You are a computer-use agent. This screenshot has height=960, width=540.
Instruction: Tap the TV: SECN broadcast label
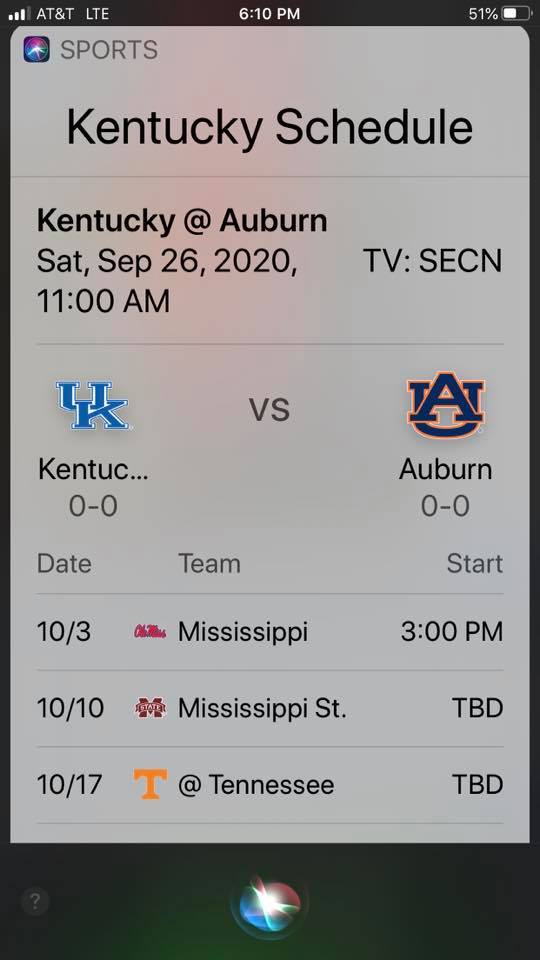[x=432, y=261]
